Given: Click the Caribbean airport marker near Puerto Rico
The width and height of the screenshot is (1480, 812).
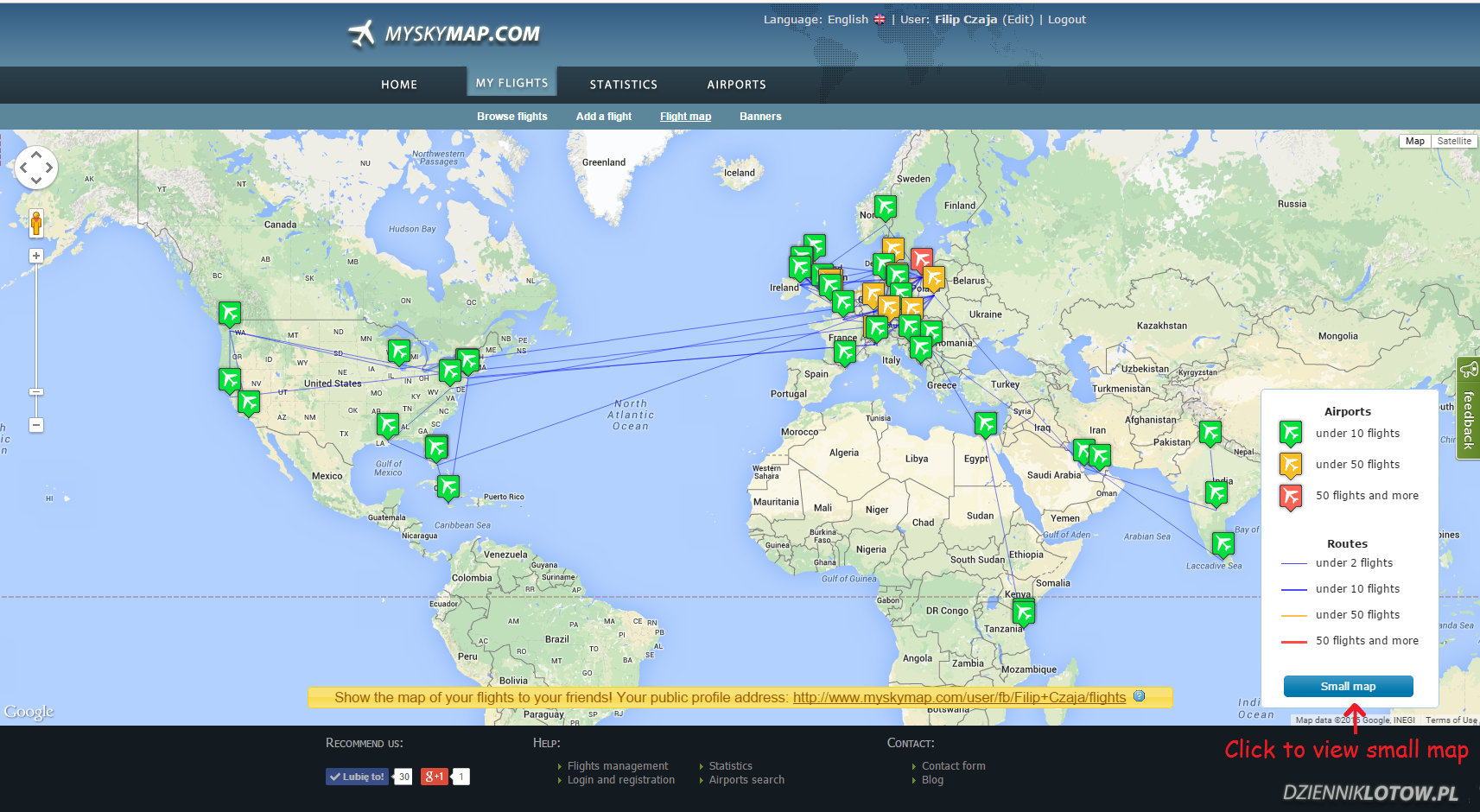Looking at the screenshot, I should [x=448, y=488].
